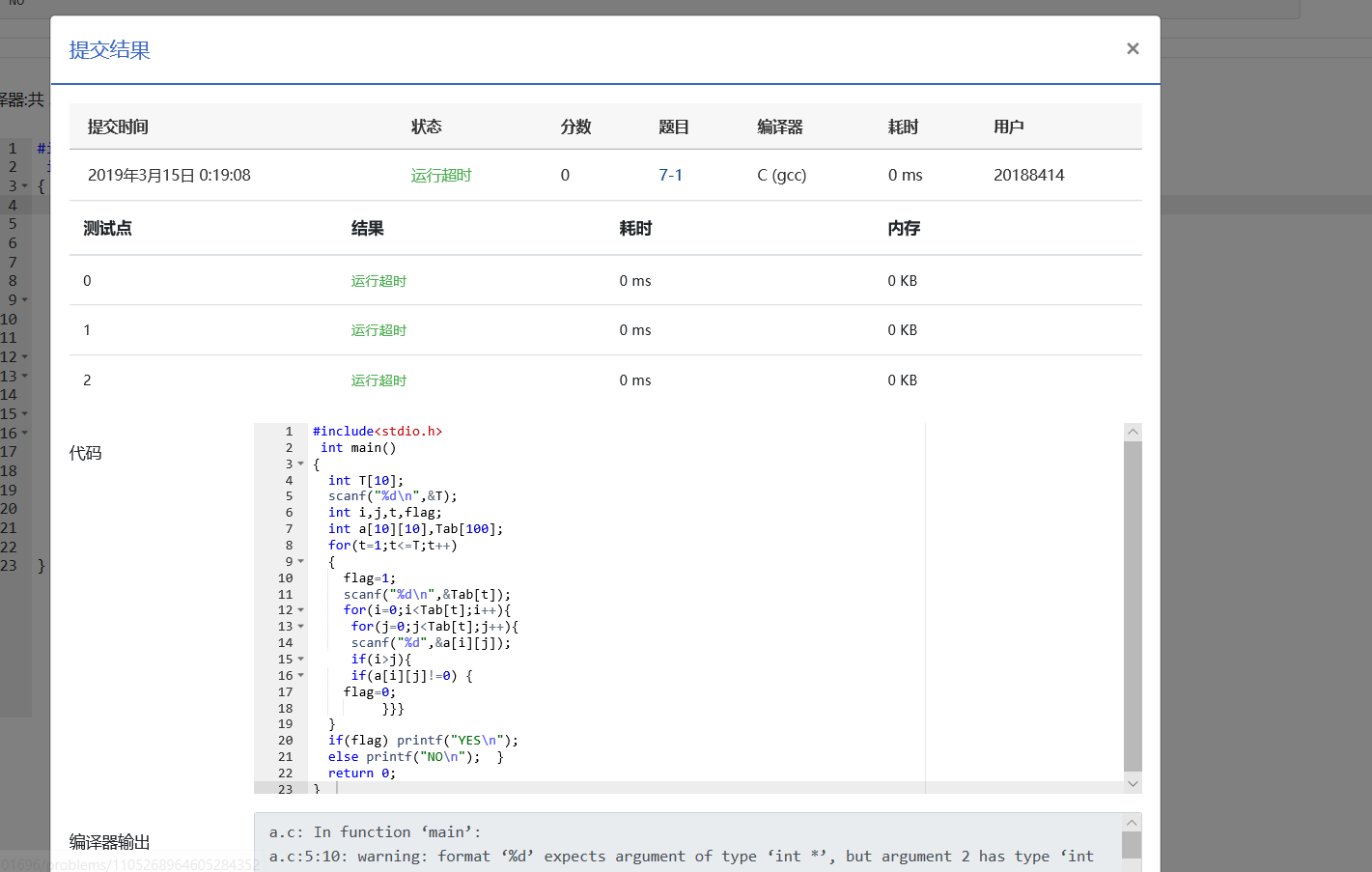Click the 运行超时 result for test point 0

point(378,281)
